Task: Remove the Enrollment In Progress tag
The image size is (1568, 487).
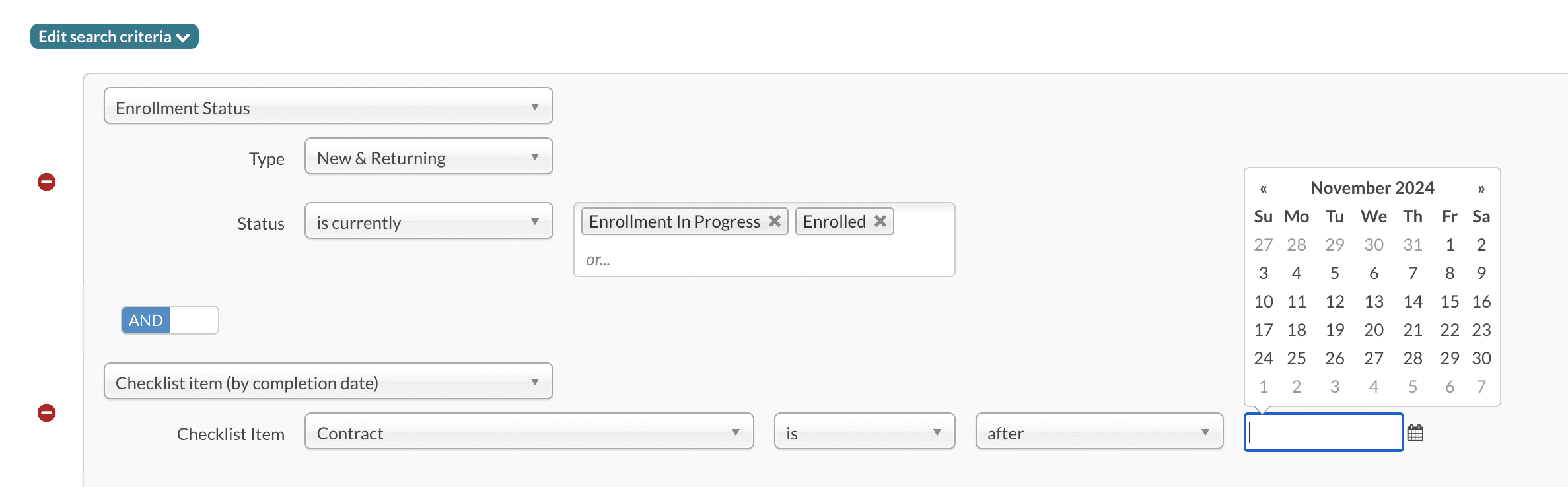Action: (775, 222)
